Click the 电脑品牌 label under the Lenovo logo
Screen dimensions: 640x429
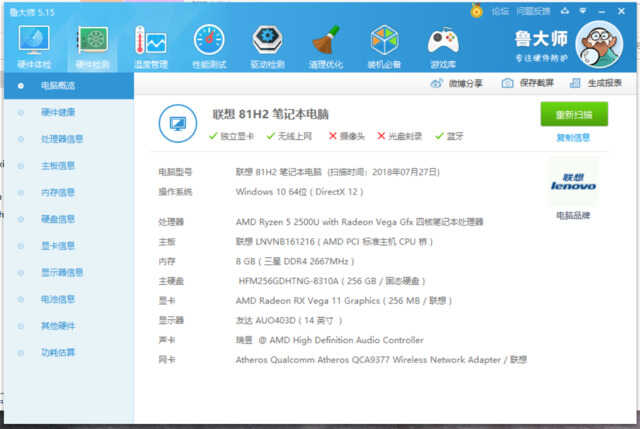point(573,216)
